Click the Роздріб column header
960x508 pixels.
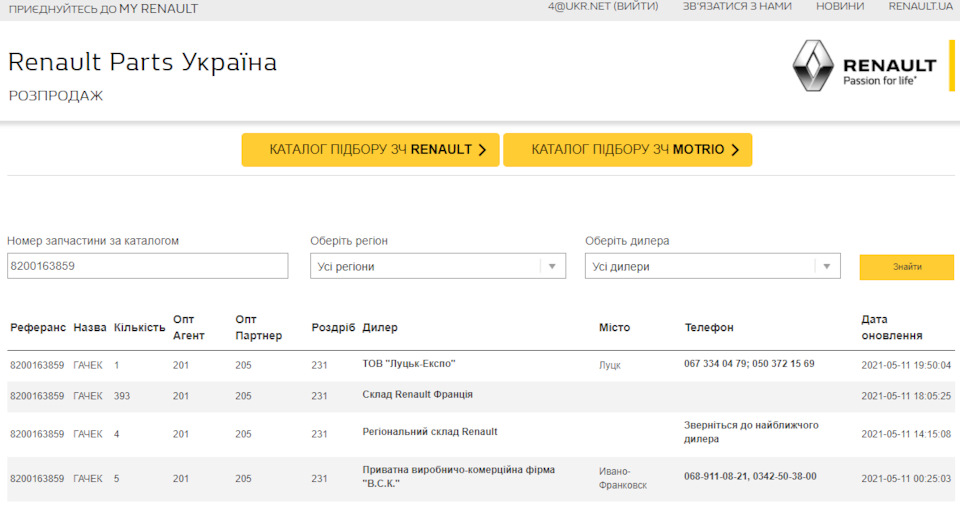pyautogui.click(x=333, y=327)
